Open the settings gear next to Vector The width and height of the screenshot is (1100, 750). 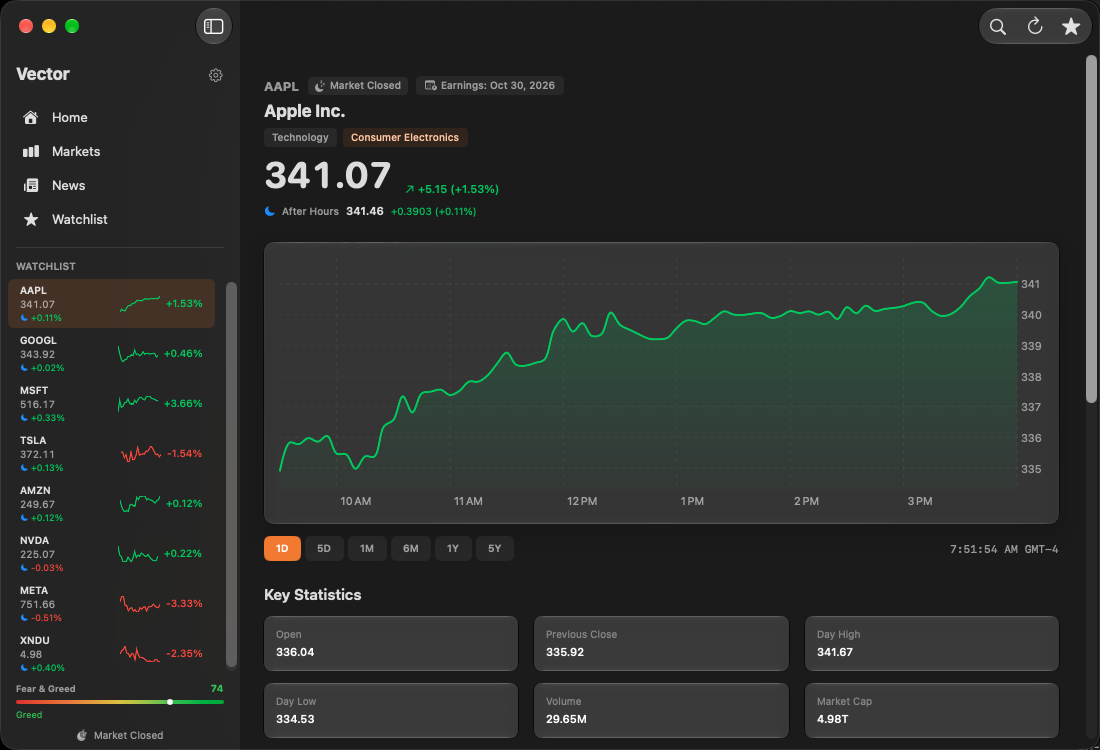tap(215, 75)
